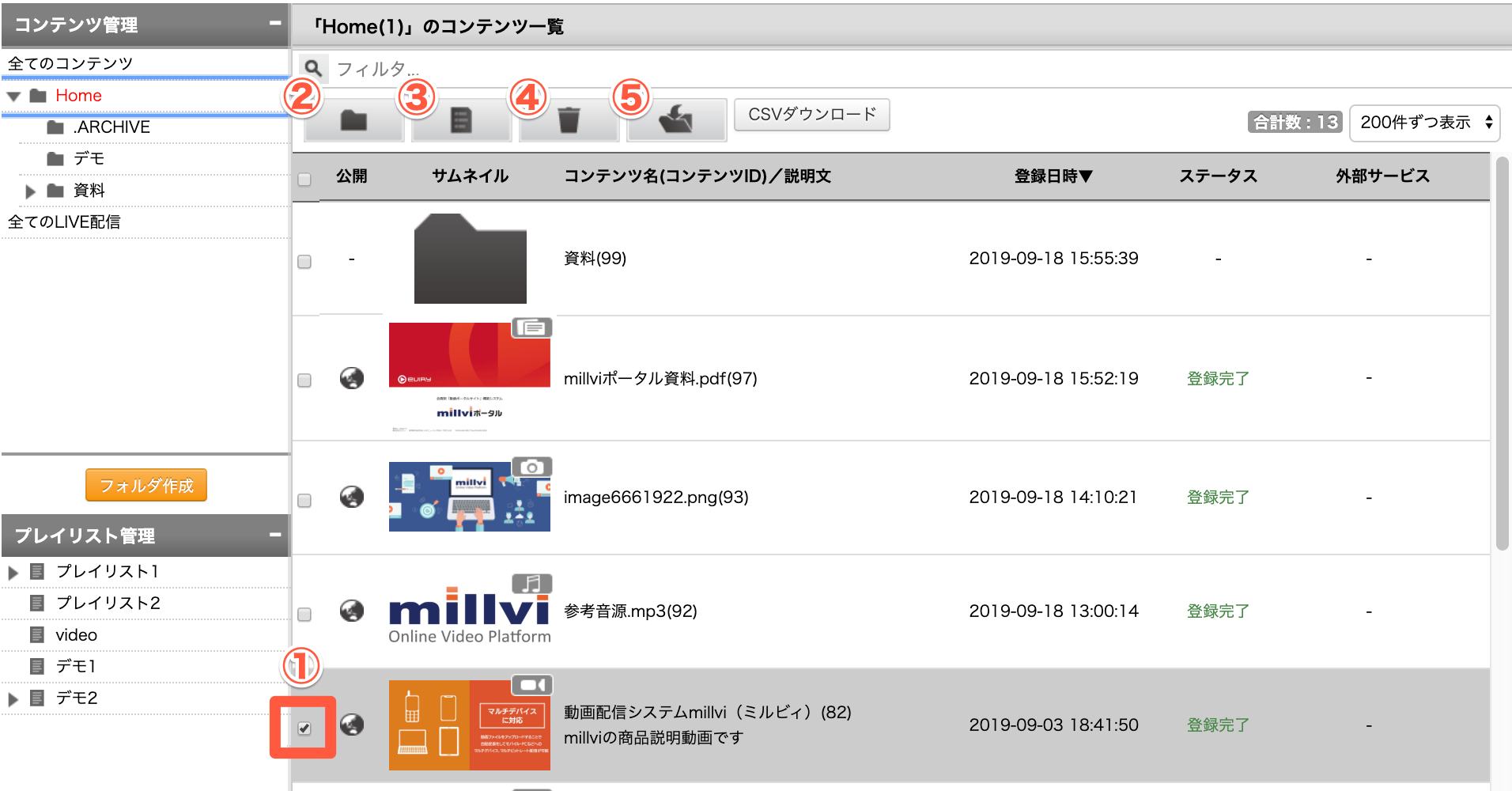Select 全てのコンテンツ in sidebar
The height and width of the screenshot is (791, 1512).
click(70, 63)
